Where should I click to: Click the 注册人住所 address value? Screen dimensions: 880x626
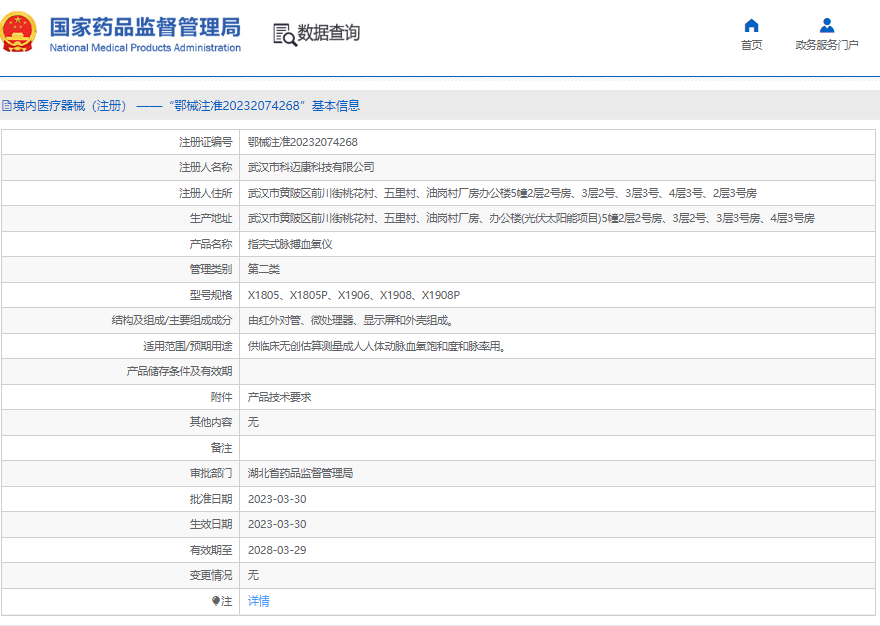(502, 193)
